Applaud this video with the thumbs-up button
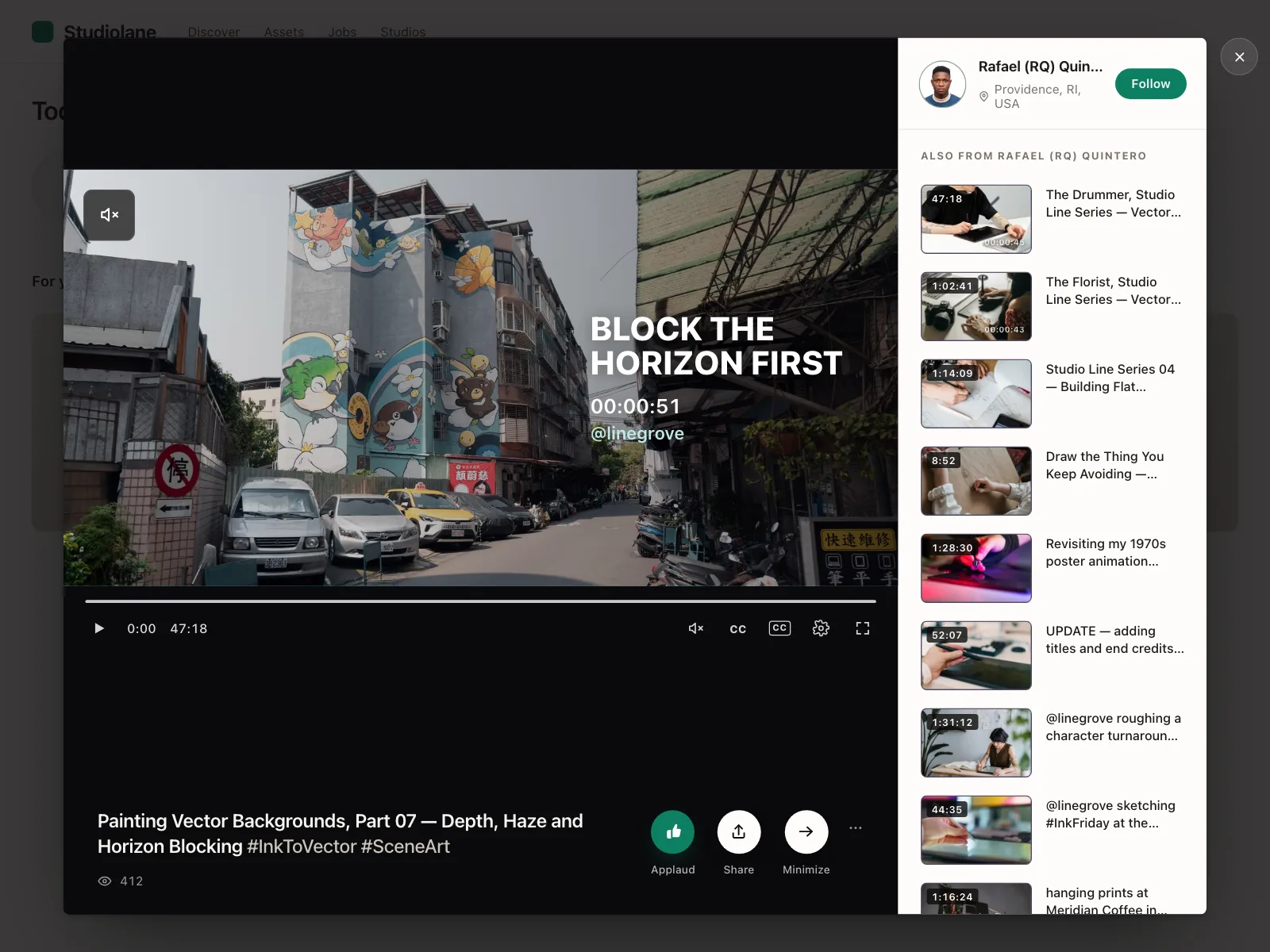1270x952 pixels. point(673,831)
